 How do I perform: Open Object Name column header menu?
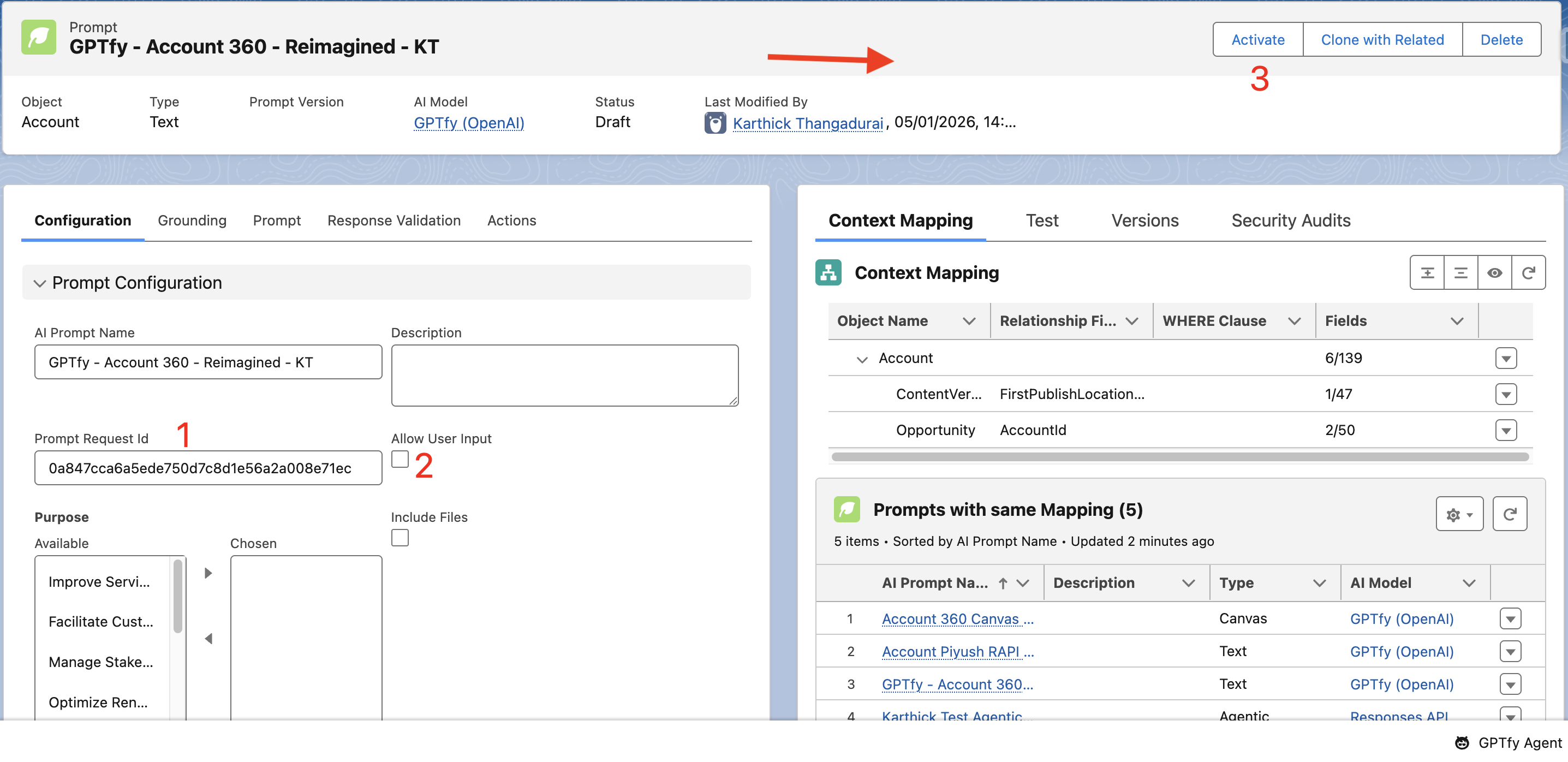coord(968,321)
